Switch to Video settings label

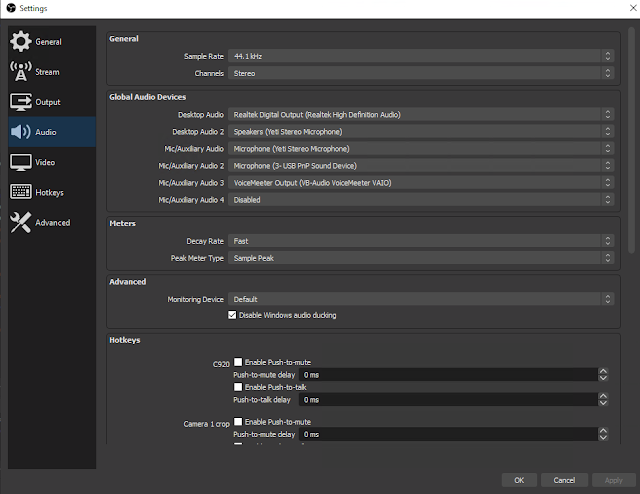tap(45, 162)
